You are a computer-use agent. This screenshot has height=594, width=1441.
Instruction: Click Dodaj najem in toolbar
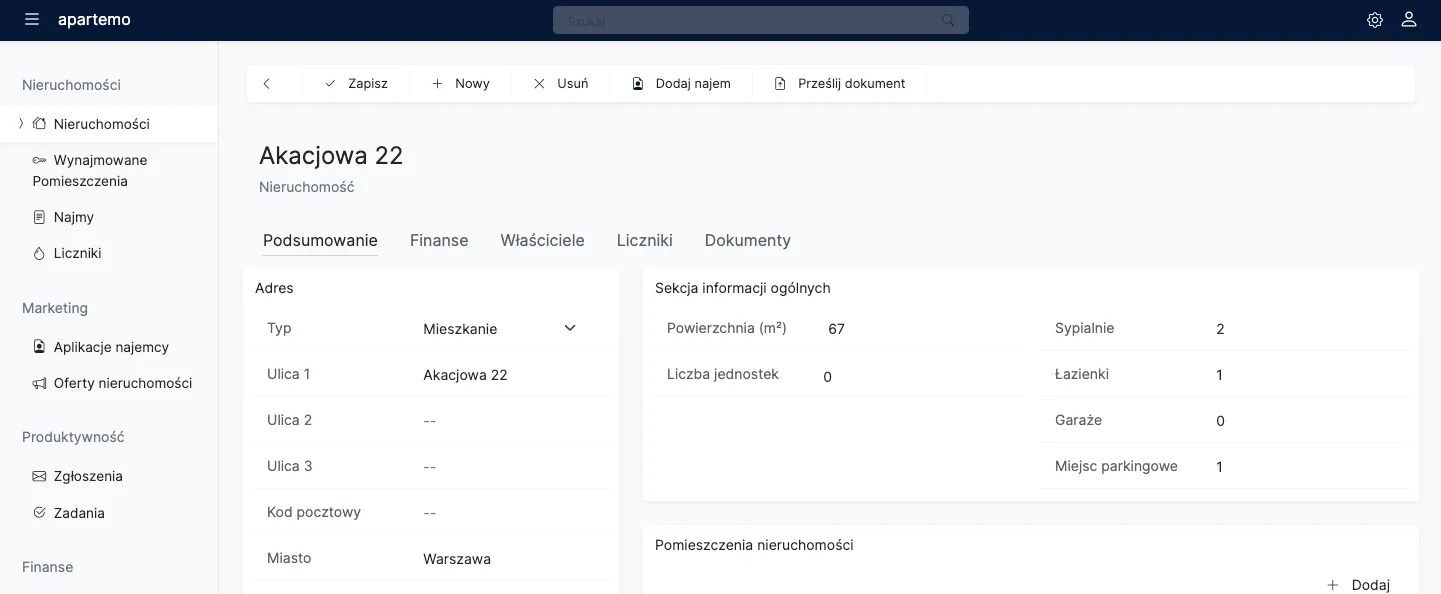pyautogui.click(x=682, y=84)
